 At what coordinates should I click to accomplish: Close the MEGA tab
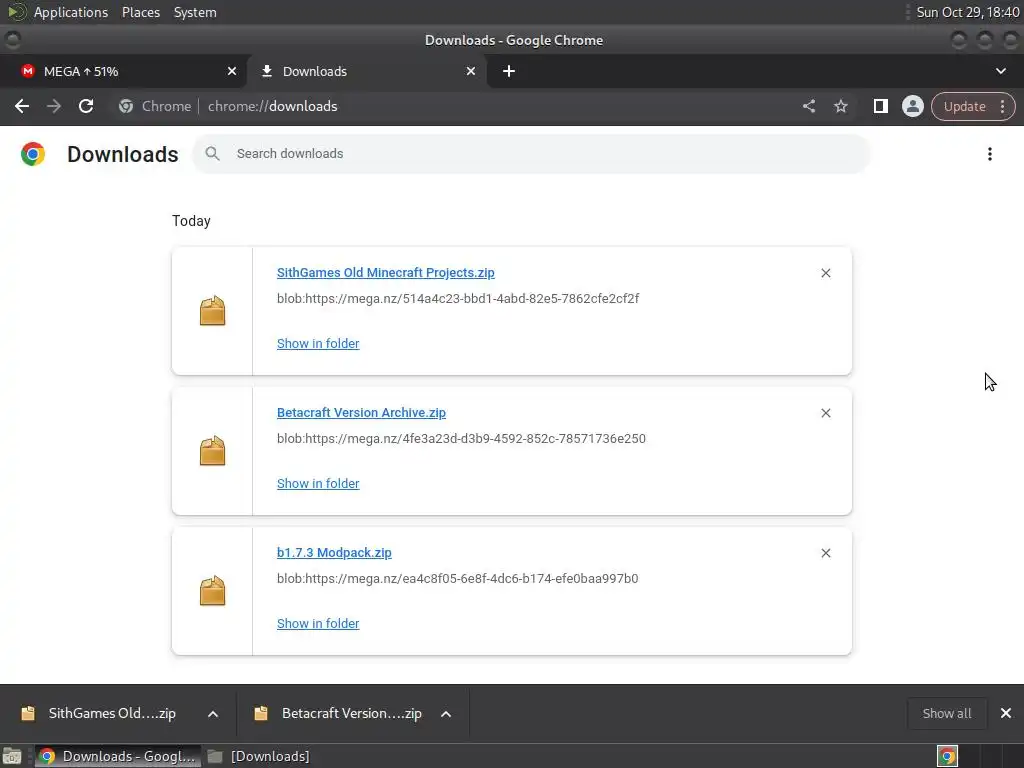pos(232,71)
